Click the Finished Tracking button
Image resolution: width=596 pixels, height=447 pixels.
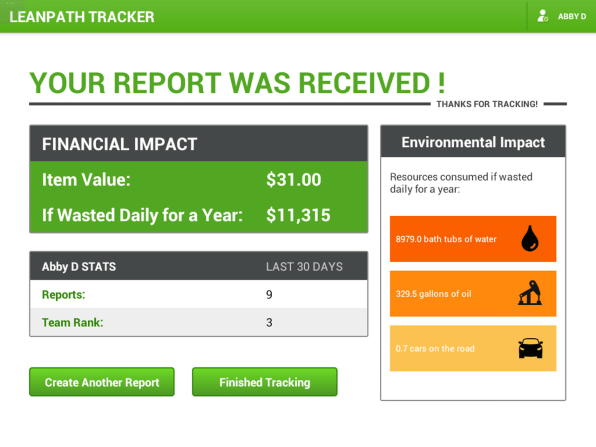click(x=265, y=382)
